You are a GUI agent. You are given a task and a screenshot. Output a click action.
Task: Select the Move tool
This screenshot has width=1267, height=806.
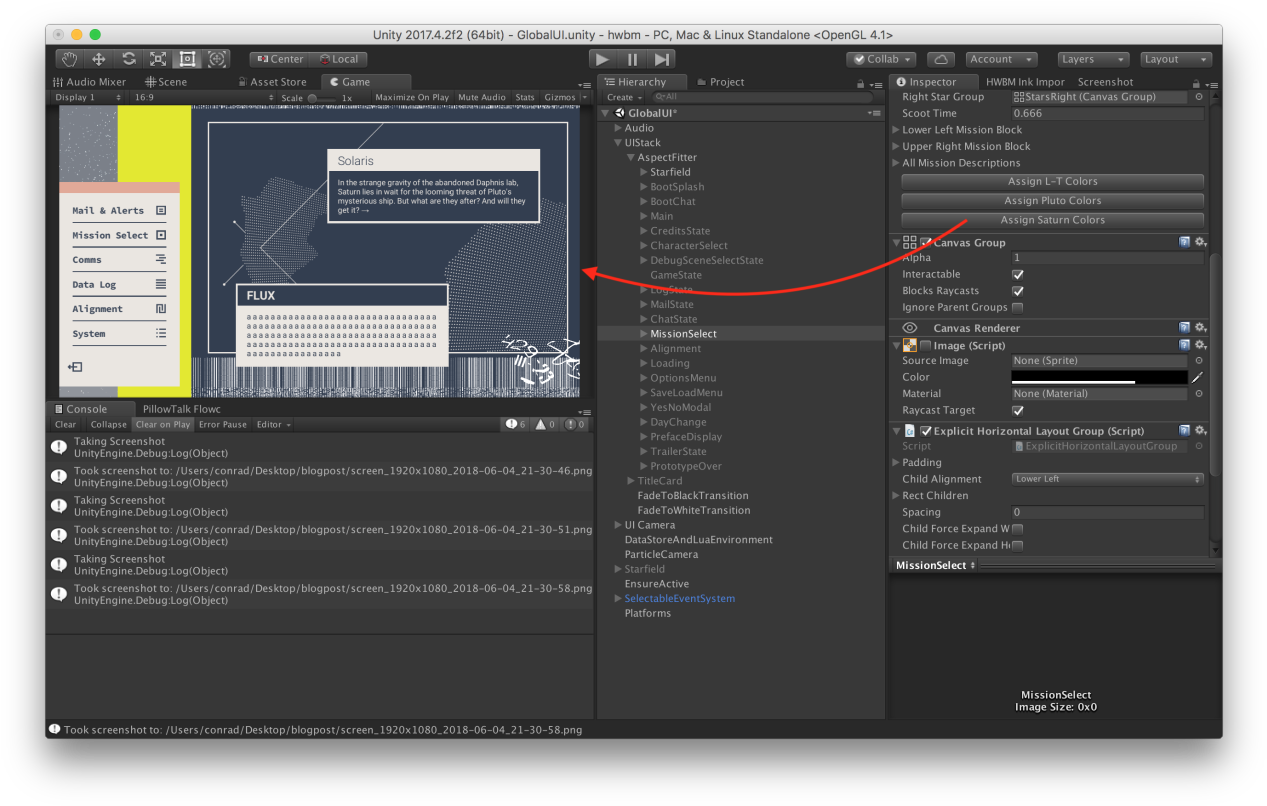click(x=99, y=59)
